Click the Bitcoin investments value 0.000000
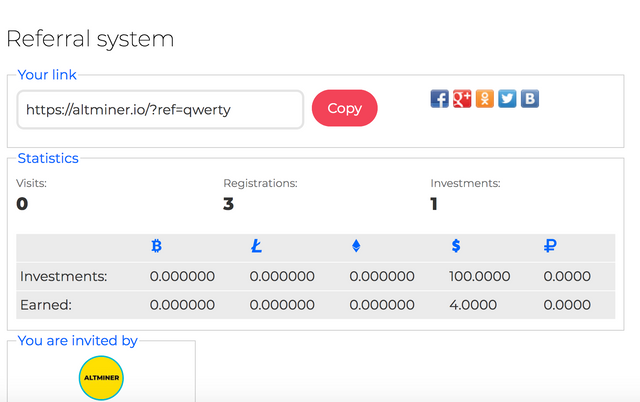Image resolution: width=640 pixels, height=402 pixels. (182, 276)
